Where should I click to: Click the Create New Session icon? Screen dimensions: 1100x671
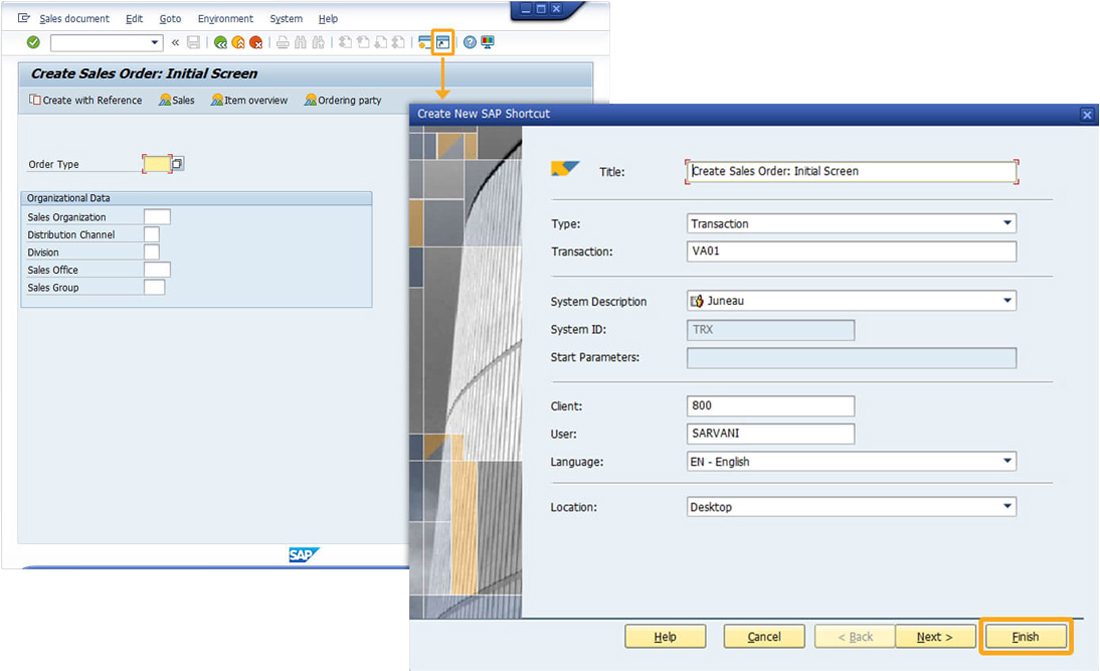[425, 42]
